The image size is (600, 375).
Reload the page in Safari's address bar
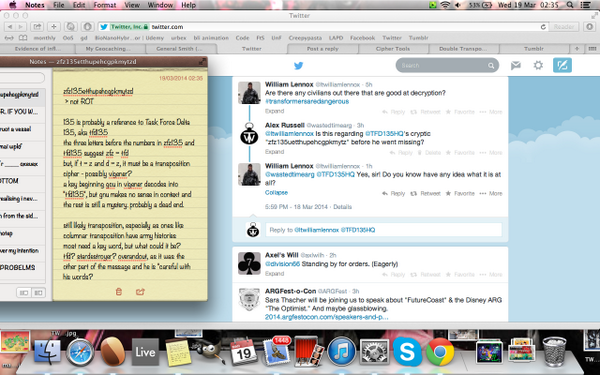pos(543,27)
